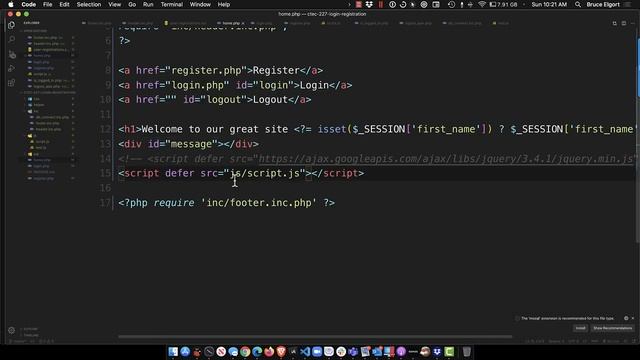Screen dimensions: 640x360
Task: Open the Edit menu
Action: point(64,4)
